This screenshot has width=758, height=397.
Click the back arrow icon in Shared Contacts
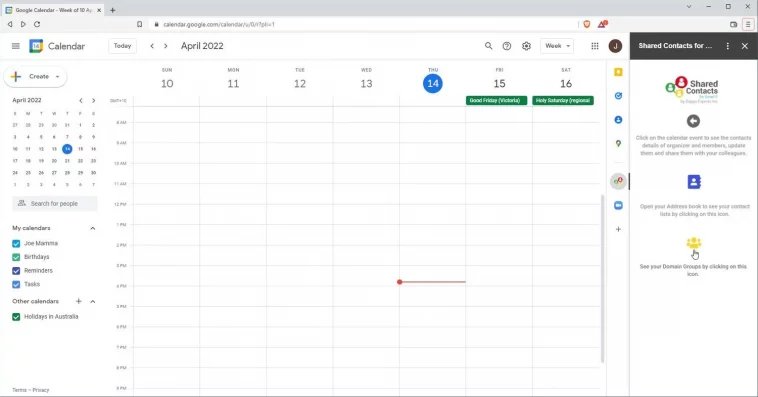693,121
